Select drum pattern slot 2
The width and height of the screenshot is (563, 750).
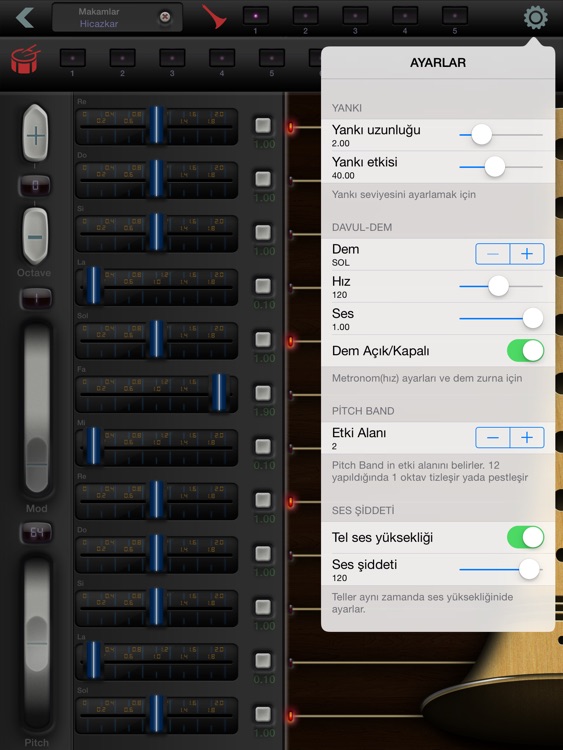click(x=122, y=58)
